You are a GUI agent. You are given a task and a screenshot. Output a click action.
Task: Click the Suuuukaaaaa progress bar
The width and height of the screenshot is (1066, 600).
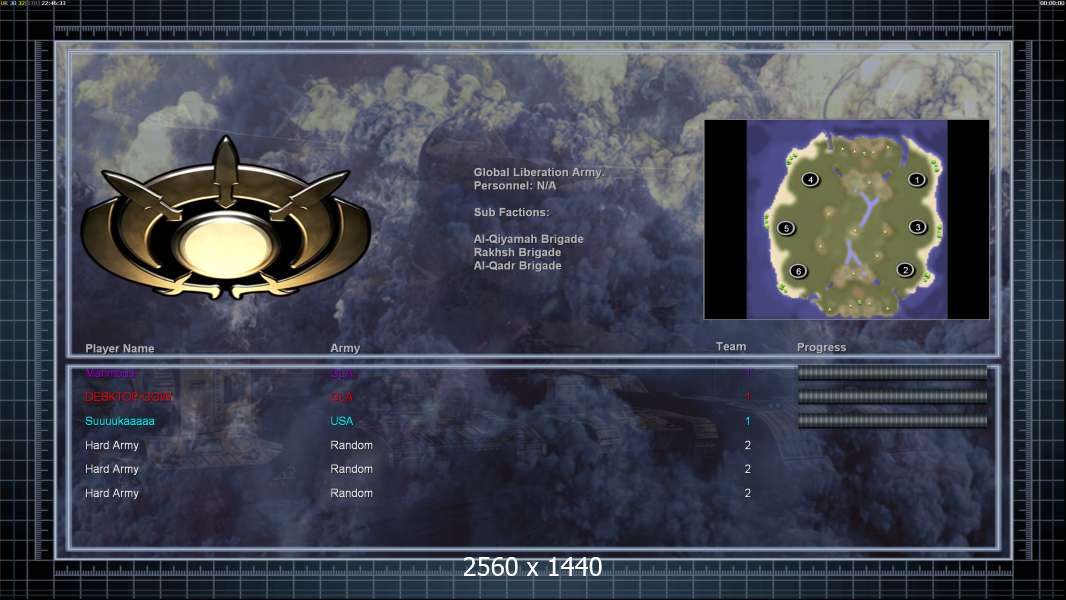(x=892, y=421)
